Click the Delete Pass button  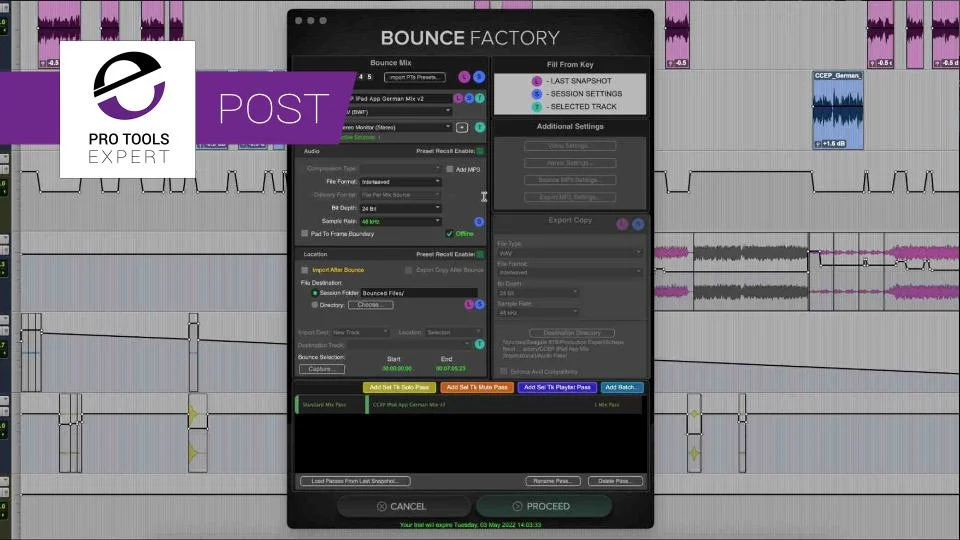coord(615,481)
